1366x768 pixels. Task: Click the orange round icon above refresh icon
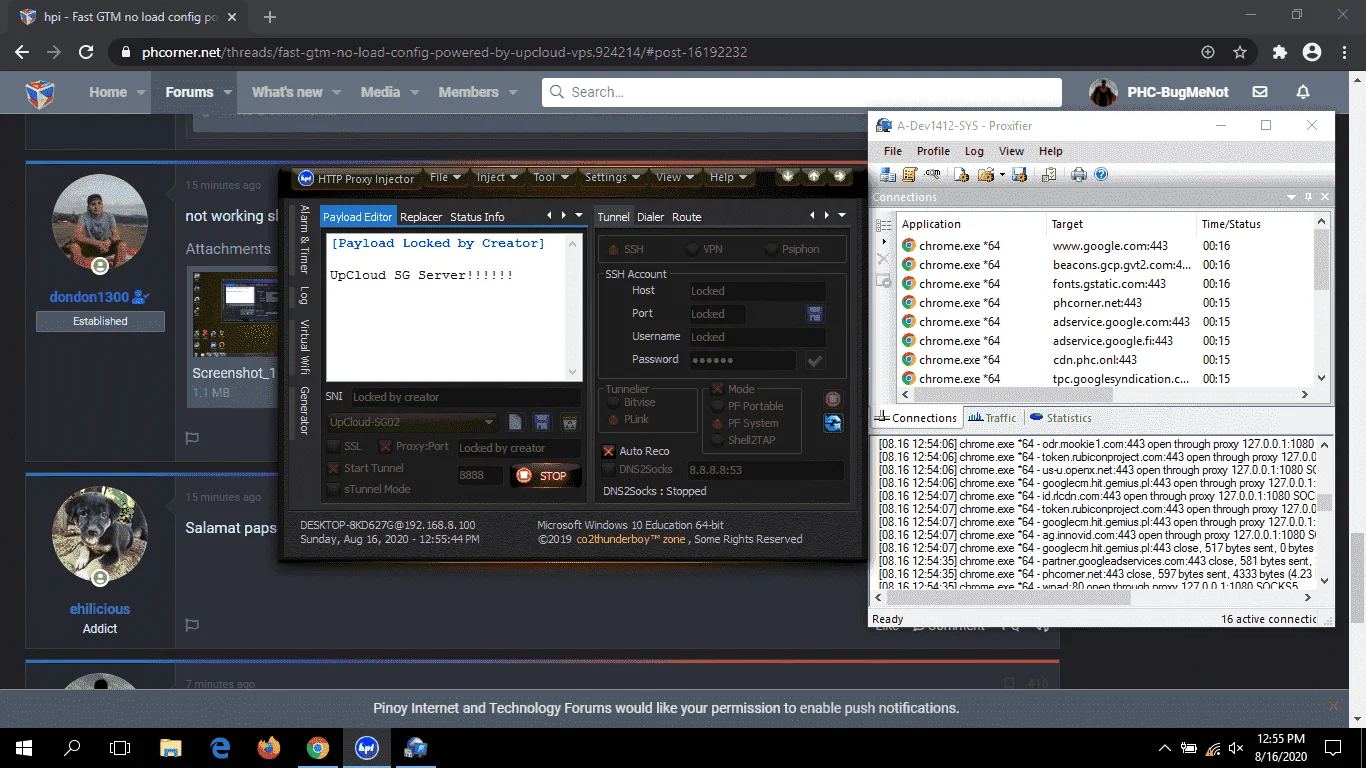click(833, 399)
